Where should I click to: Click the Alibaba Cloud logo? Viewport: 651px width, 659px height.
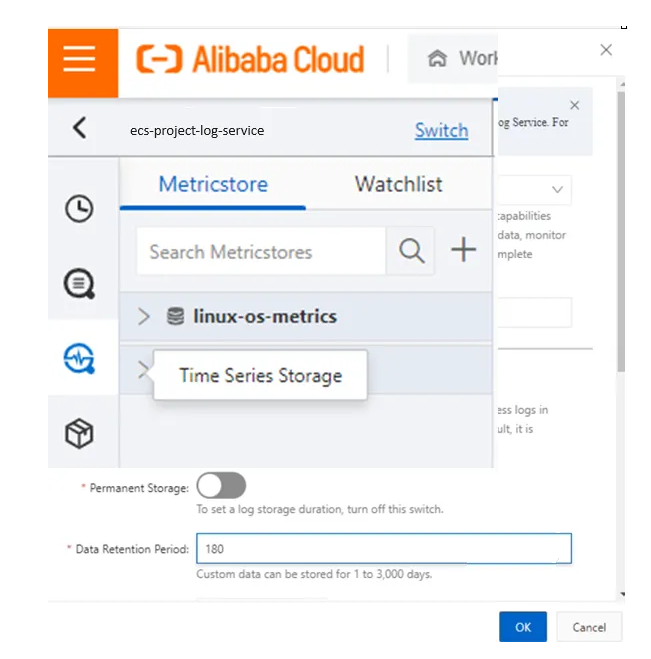(x=250, y=60)
